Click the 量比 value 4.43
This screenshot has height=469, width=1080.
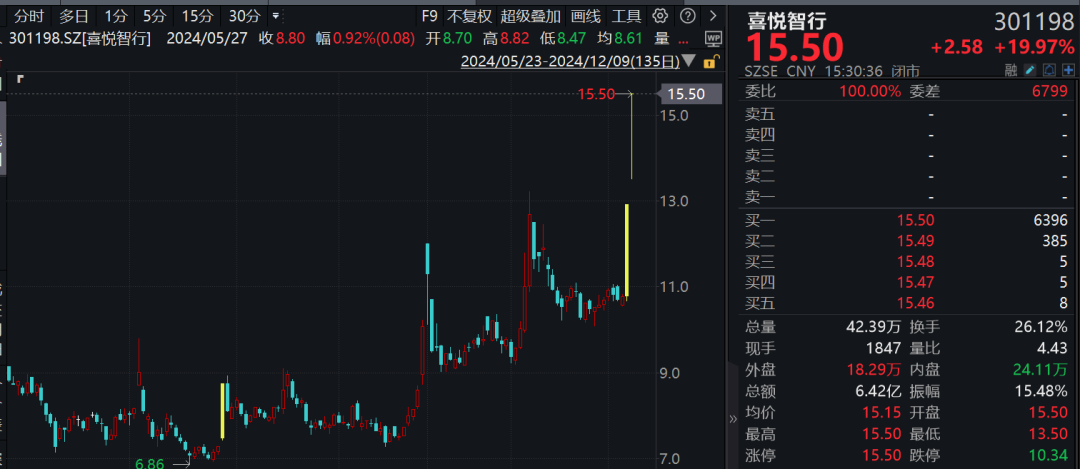tap(1053, 348)
